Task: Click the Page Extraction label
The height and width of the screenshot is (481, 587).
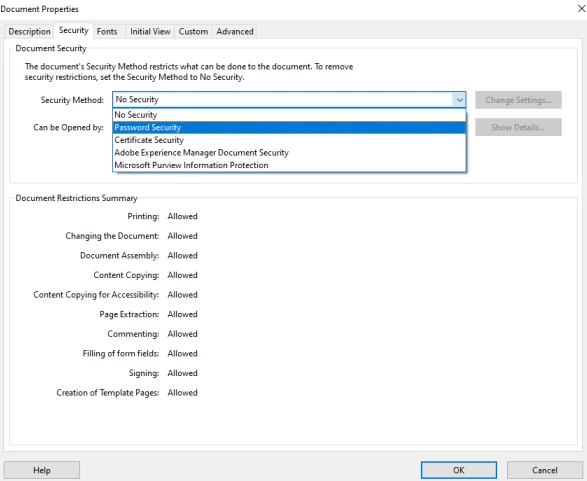Action: 129,314
